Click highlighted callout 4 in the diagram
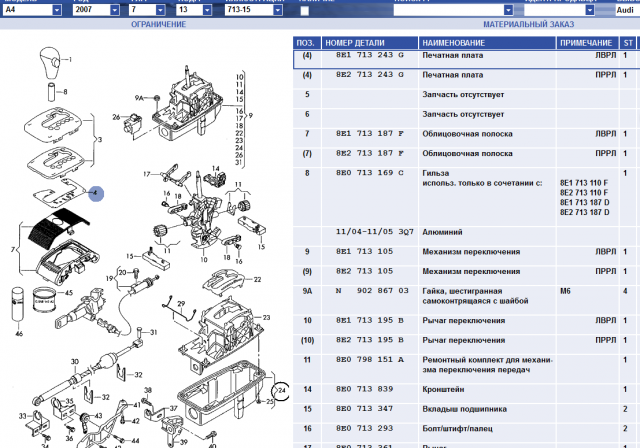The width and height of the screenshot is (640, 448). pos(96,193)
